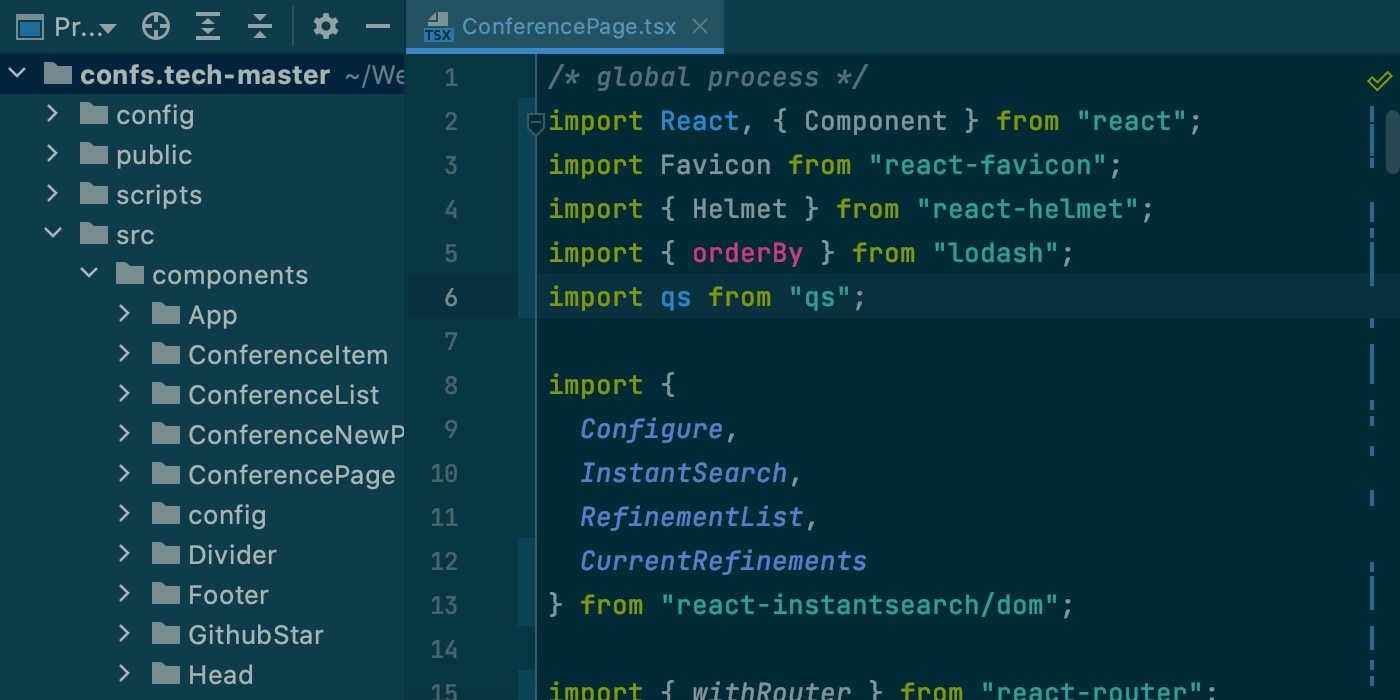Click the "react-instantsearch/dom" string
1400x700 pixels.
[x=860, y=605]
